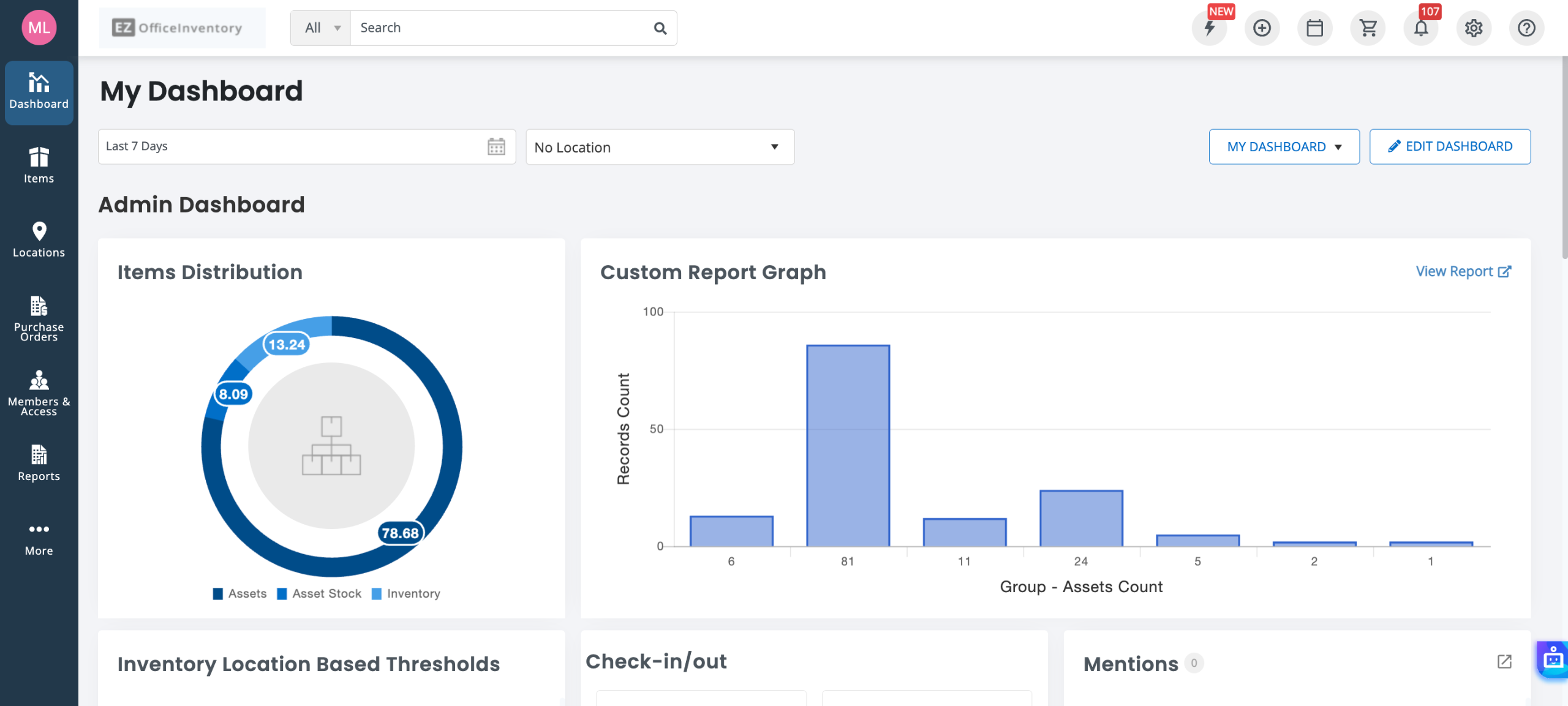Viewport: 1568px width, 706px height.
Task: Toggle Inventory legend entry
Action: point(406,593)
